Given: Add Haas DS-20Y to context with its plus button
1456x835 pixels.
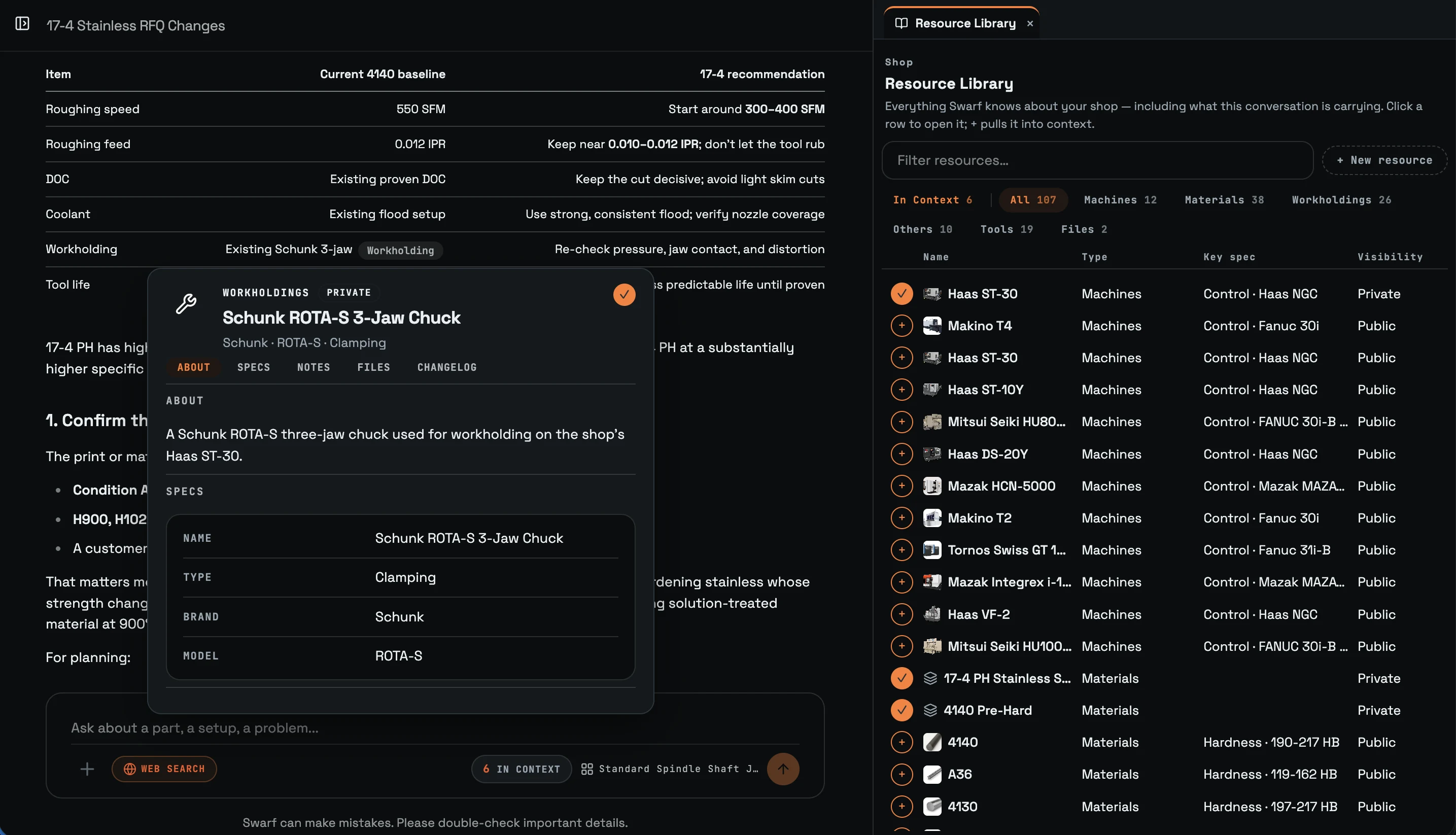Looking at the screenshot, I should [x=902, y=454].
